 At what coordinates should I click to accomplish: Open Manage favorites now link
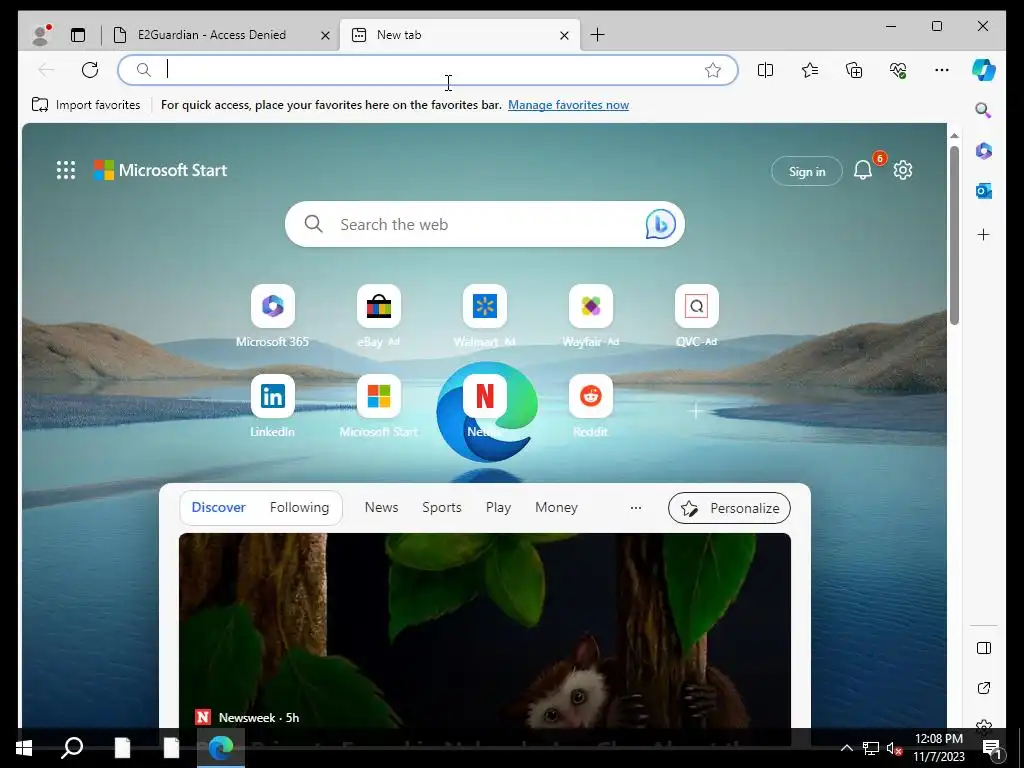tap(568, 104)
